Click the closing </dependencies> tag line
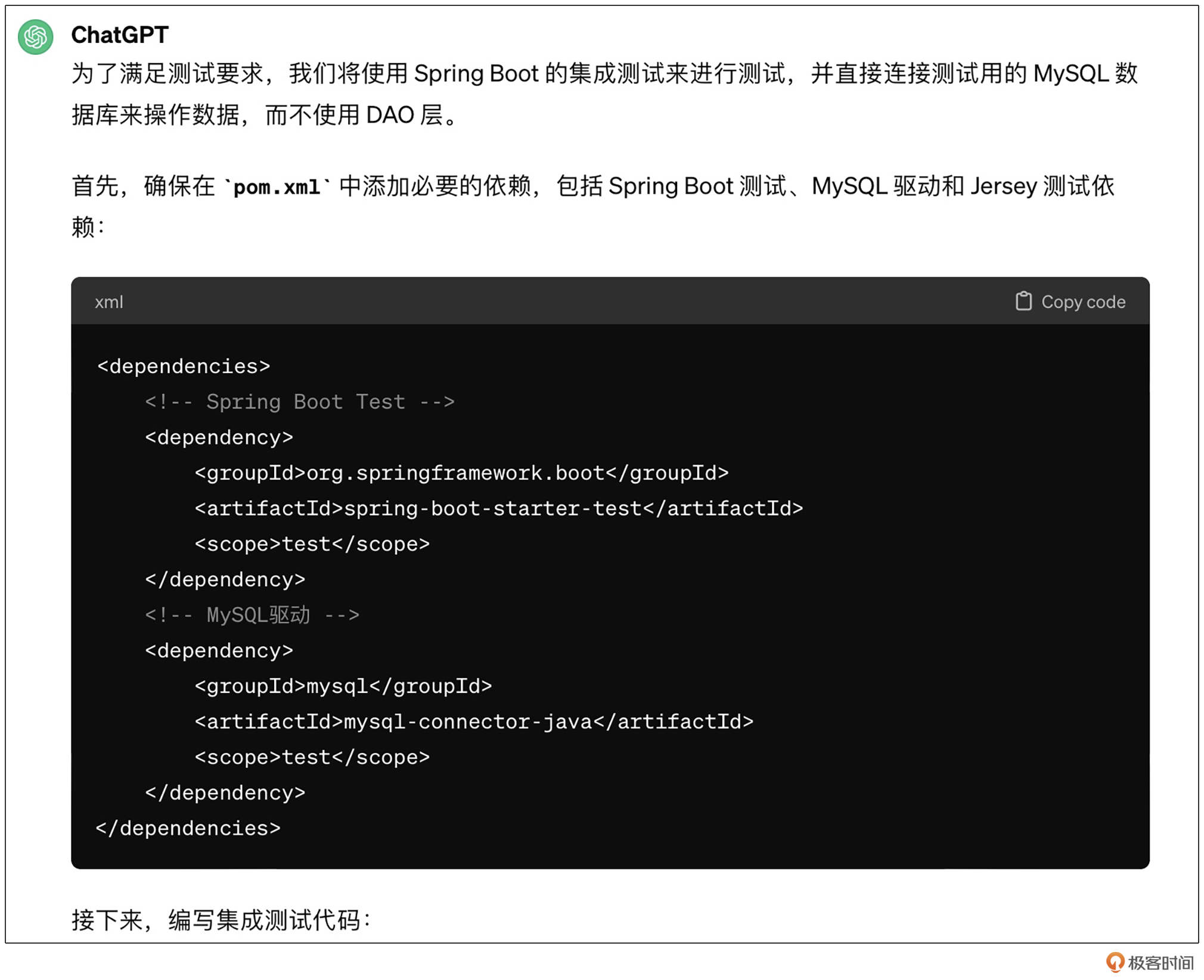 pos(188,828)
